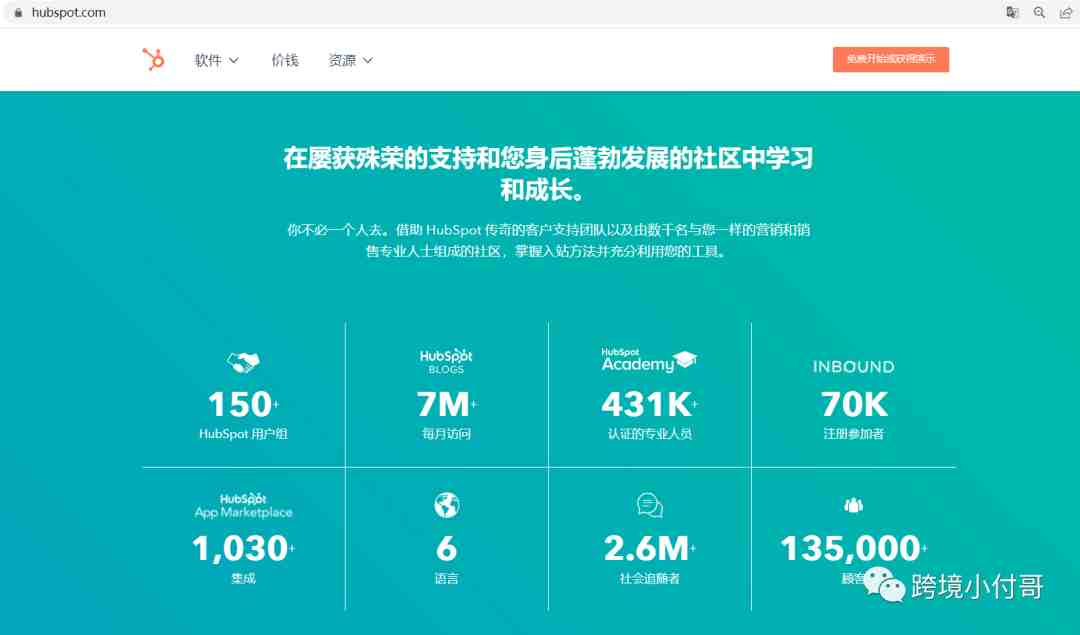The height and width of the screenshot is (635, 1080).
Task: Click the HubSpot Academy logo
Action: click(x=649, y=360)
